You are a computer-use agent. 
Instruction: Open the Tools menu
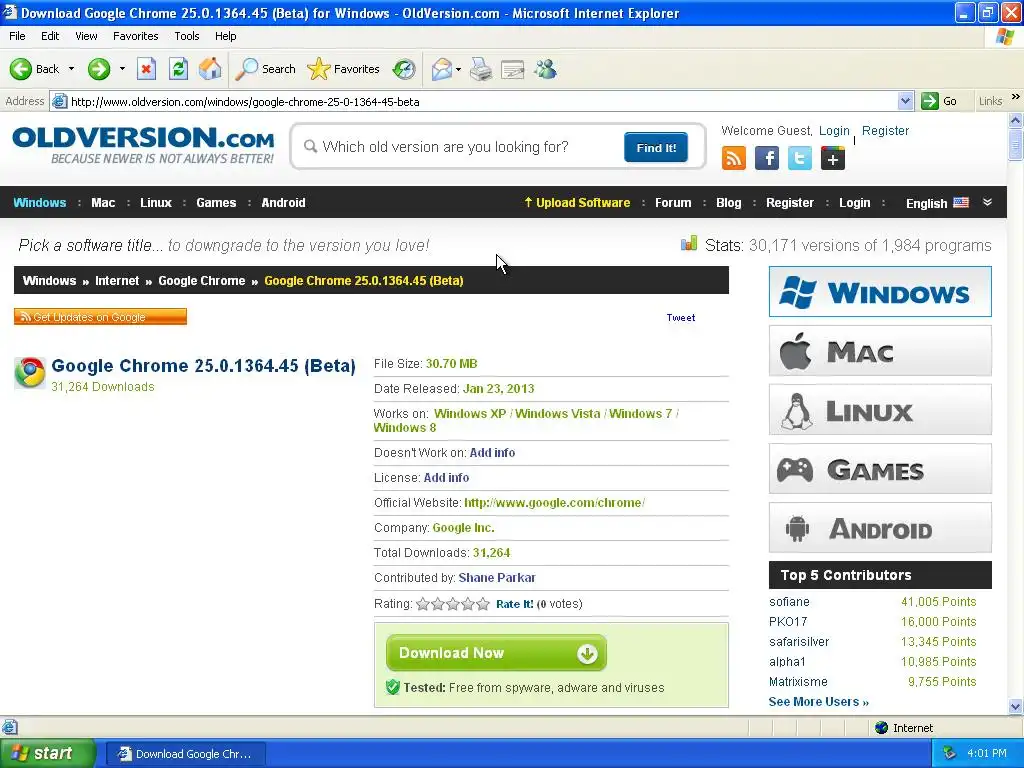(187, 36)
